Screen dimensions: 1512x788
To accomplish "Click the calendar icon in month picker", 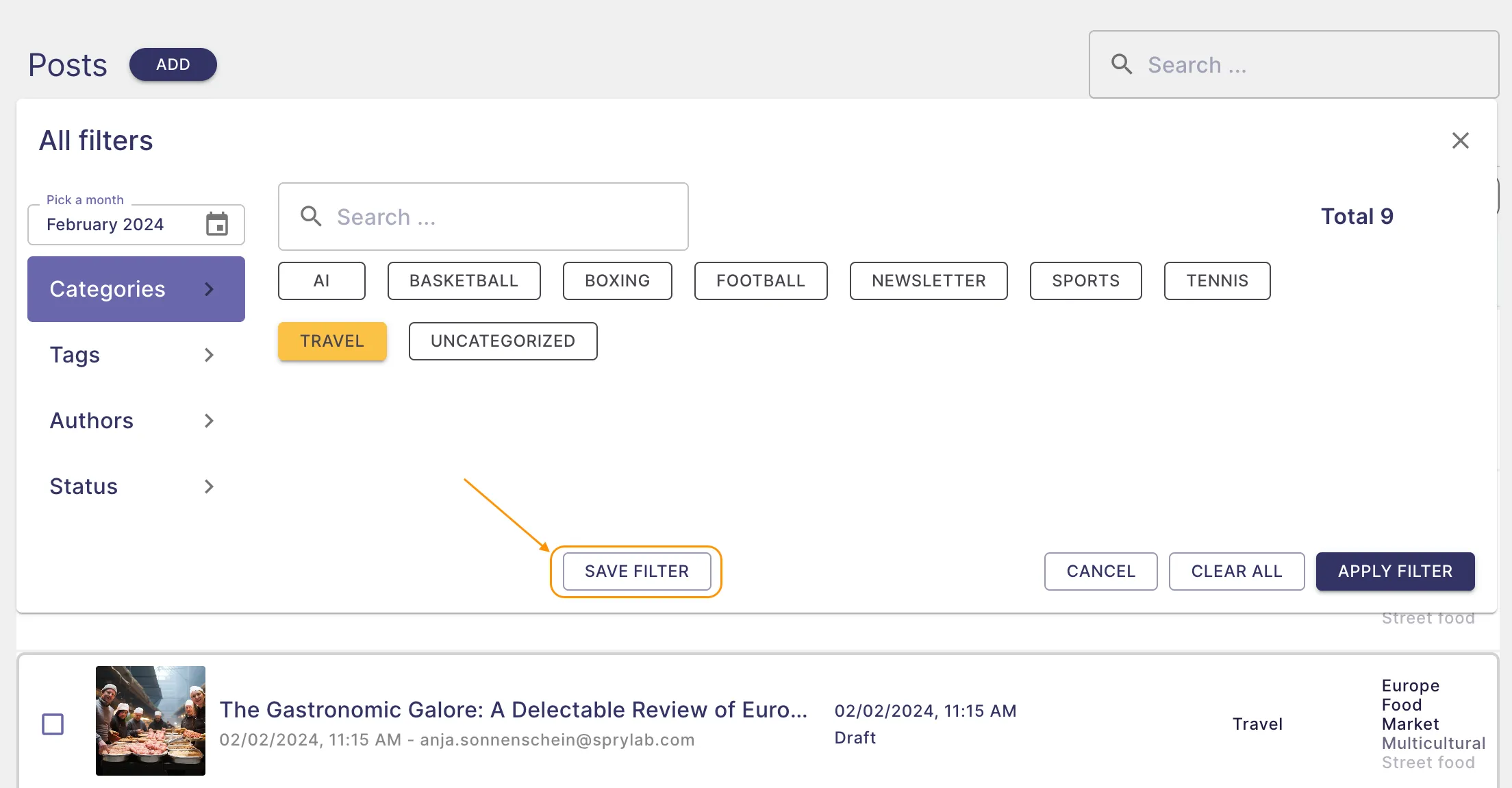I will click(x=217, y=224).
